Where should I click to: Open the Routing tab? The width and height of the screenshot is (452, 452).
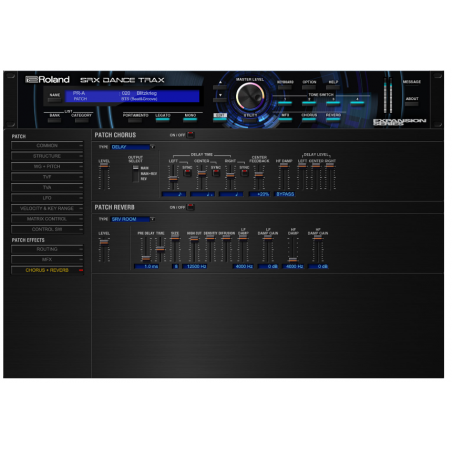[x=47, y=249]
